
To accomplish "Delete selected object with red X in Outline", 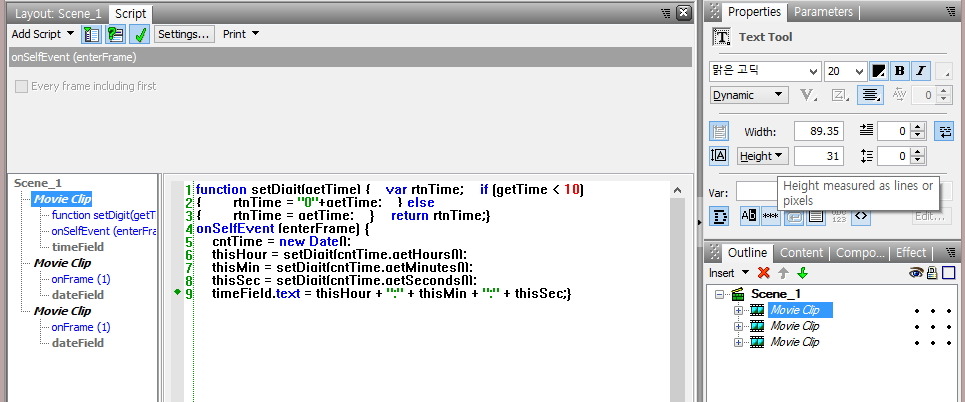I will pos(764,273).
